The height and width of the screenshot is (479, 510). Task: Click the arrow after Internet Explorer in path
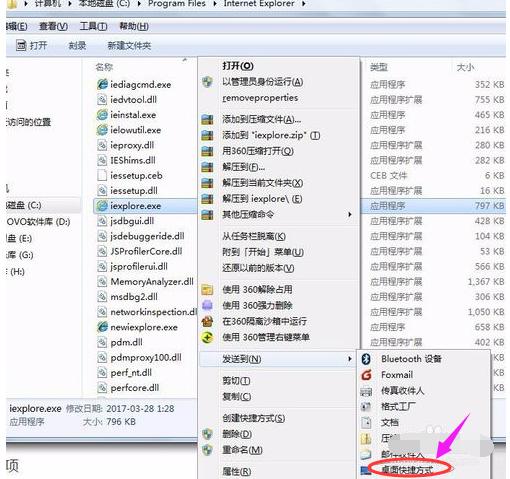[303, 4]
